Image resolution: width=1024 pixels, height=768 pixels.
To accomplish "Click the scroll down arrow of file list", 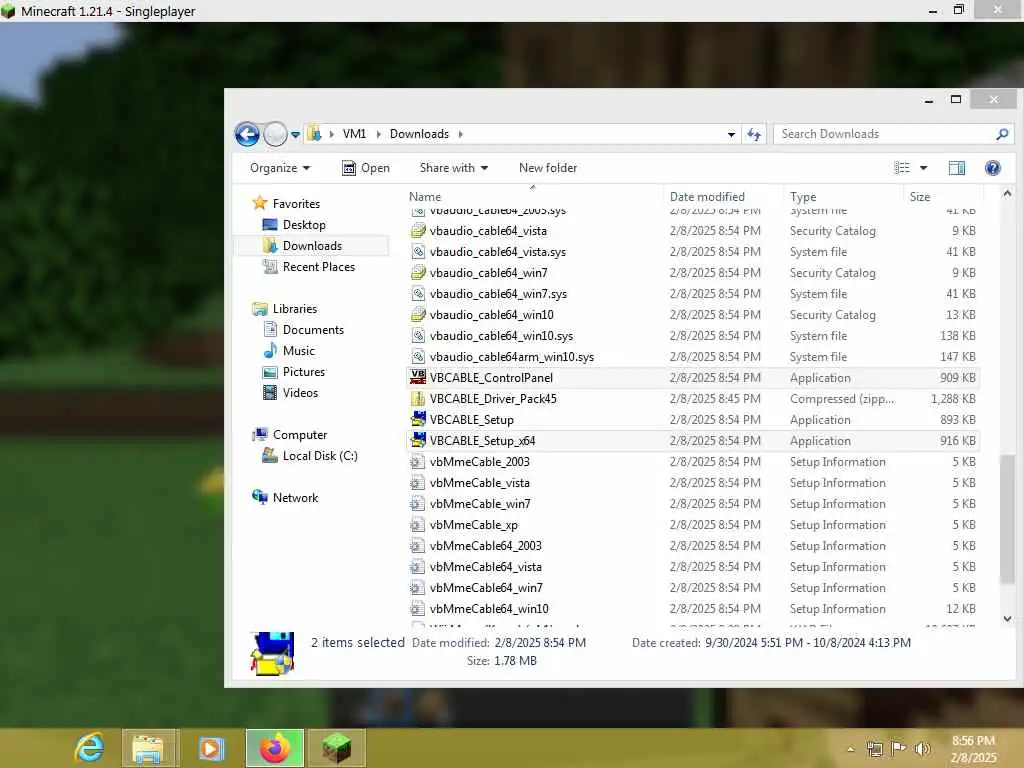I will [1006, 618].
